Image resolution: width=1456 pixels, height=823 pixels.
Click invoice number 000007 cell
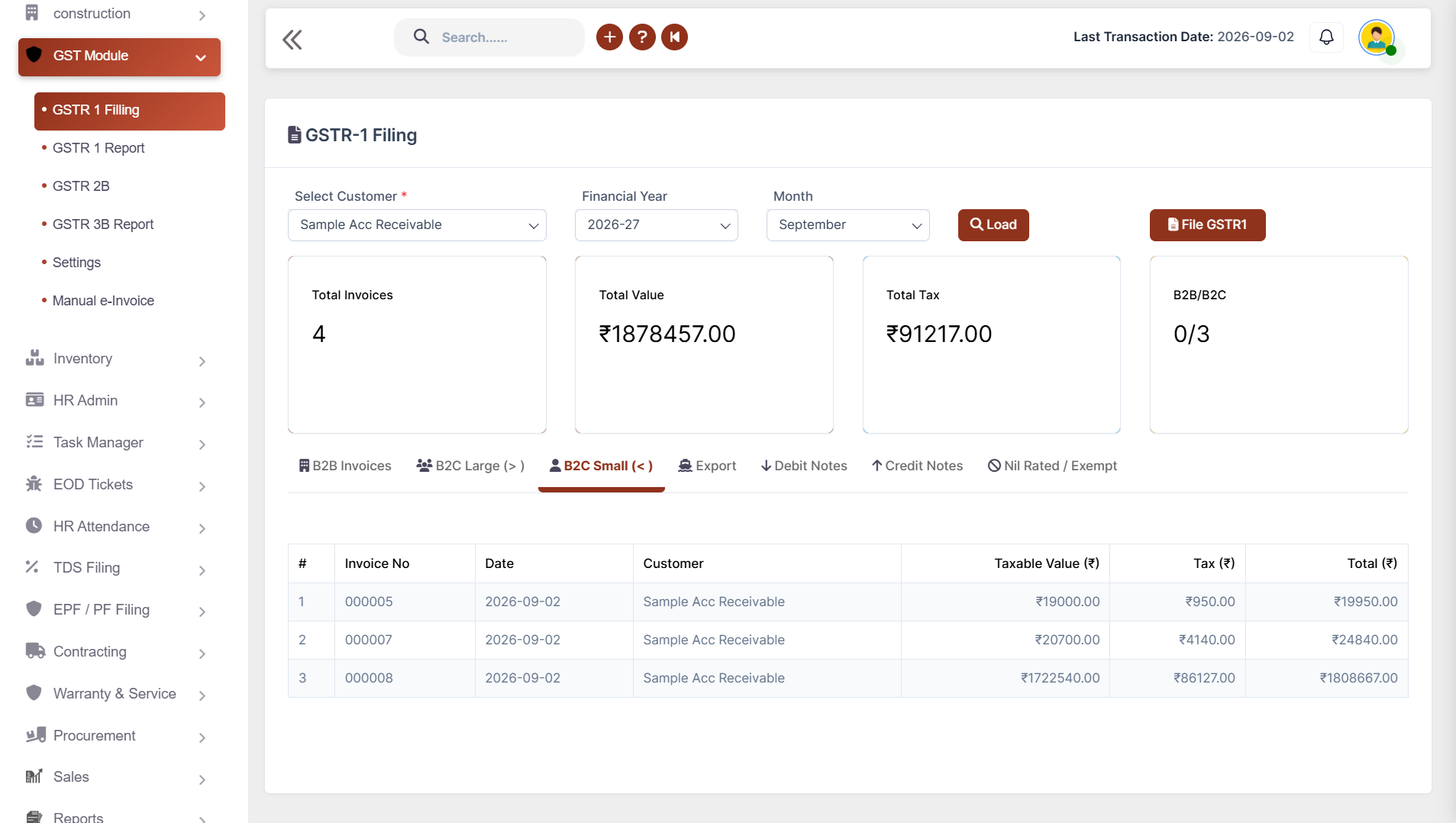pos(405,640)
